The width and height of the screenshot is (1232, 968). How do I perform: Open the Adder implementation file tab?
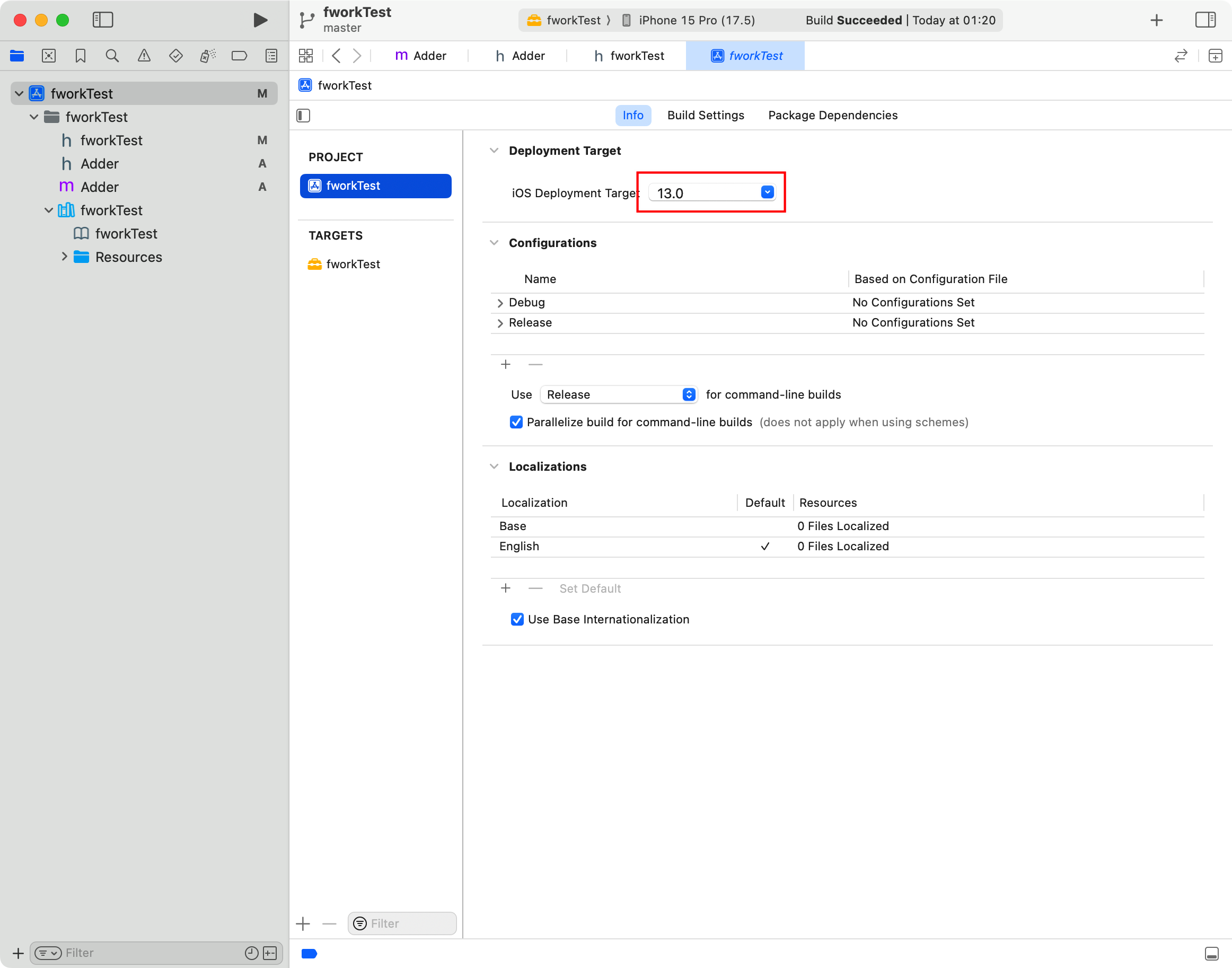point(420,56)
